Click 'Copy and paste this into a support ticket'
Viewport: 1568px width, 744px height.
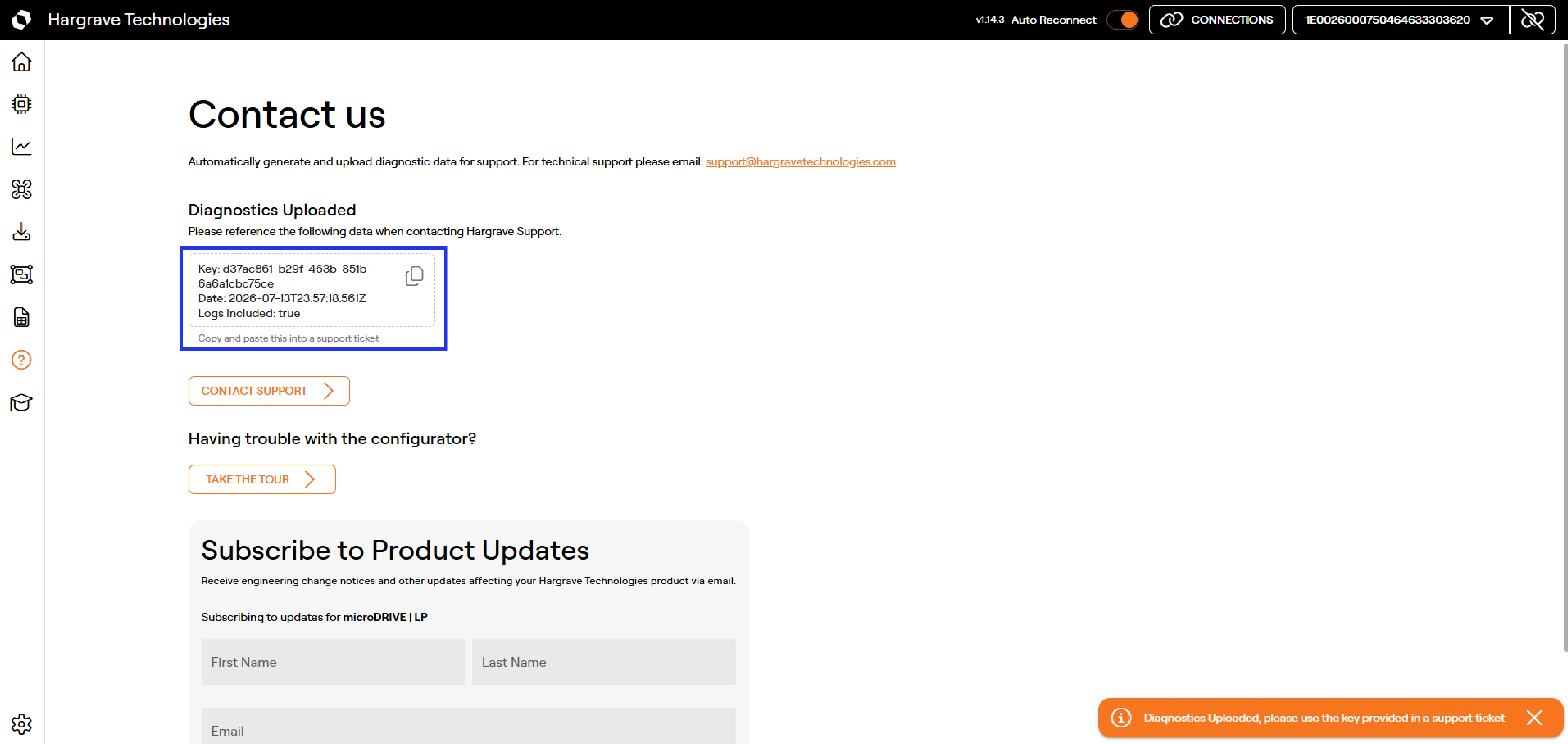pos(288,338)
